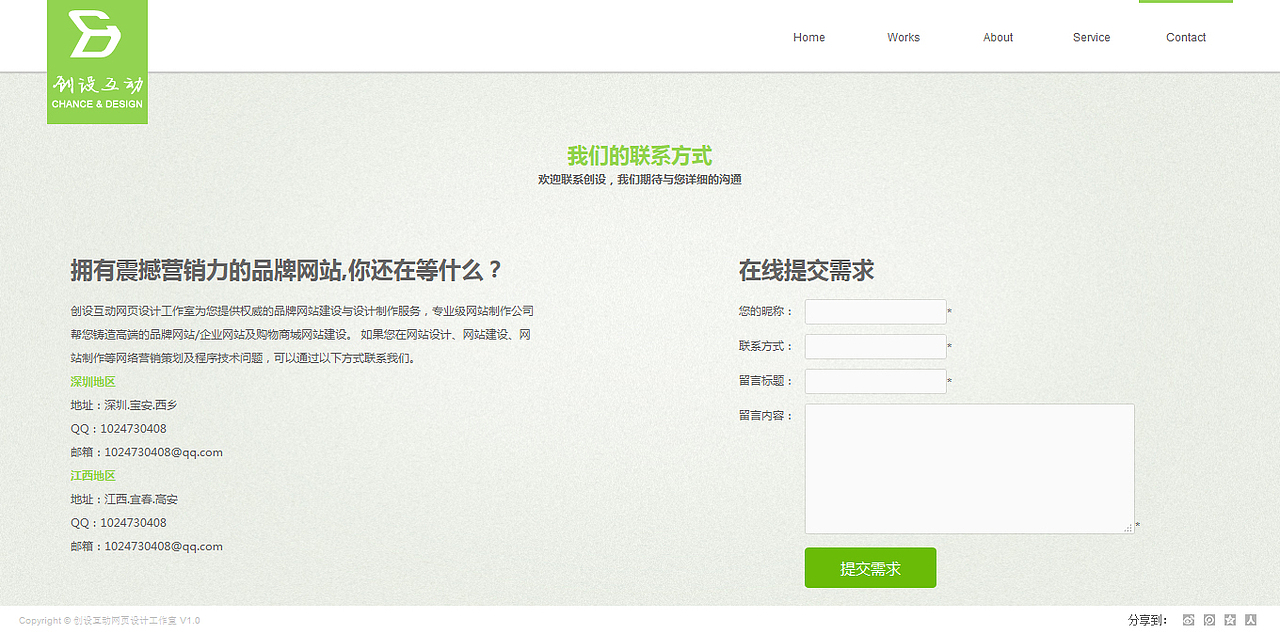
Task: Click the textarea resize grip corner
Action: click(1128, 528)
